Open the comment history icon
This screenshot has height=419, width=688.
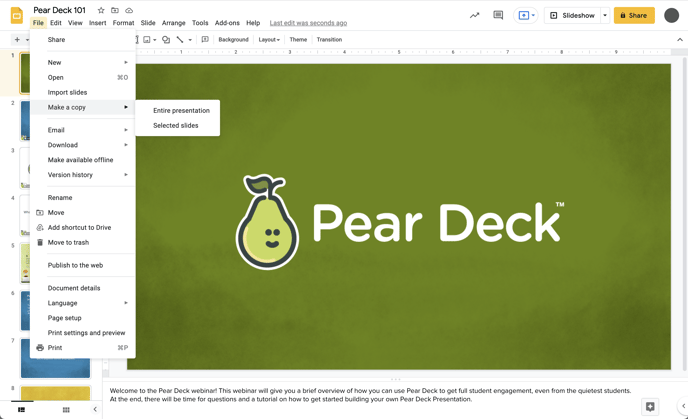pos(498,15)
